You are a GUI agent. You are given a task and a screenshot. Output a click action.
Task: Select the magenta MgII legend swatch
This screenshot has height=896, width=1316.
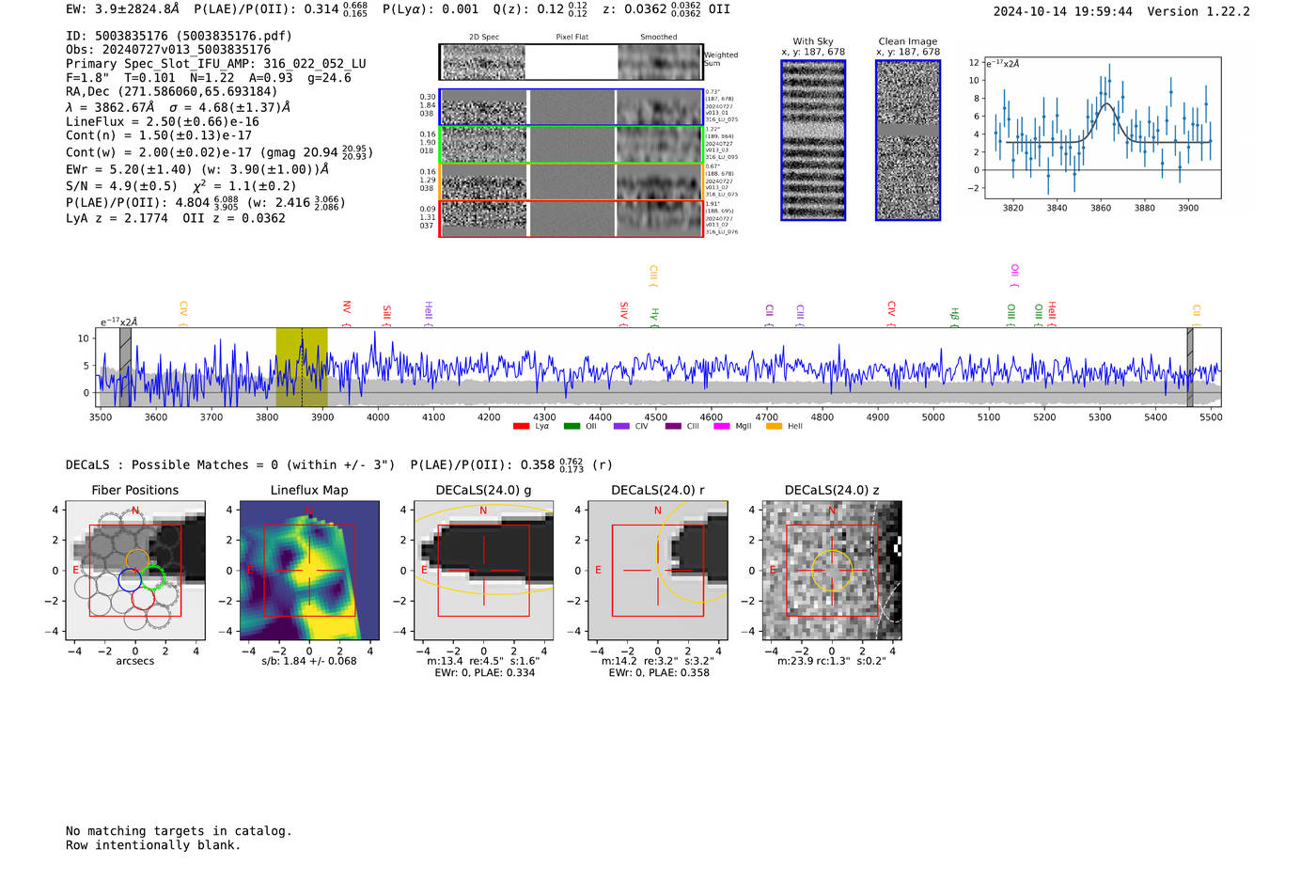722,426
